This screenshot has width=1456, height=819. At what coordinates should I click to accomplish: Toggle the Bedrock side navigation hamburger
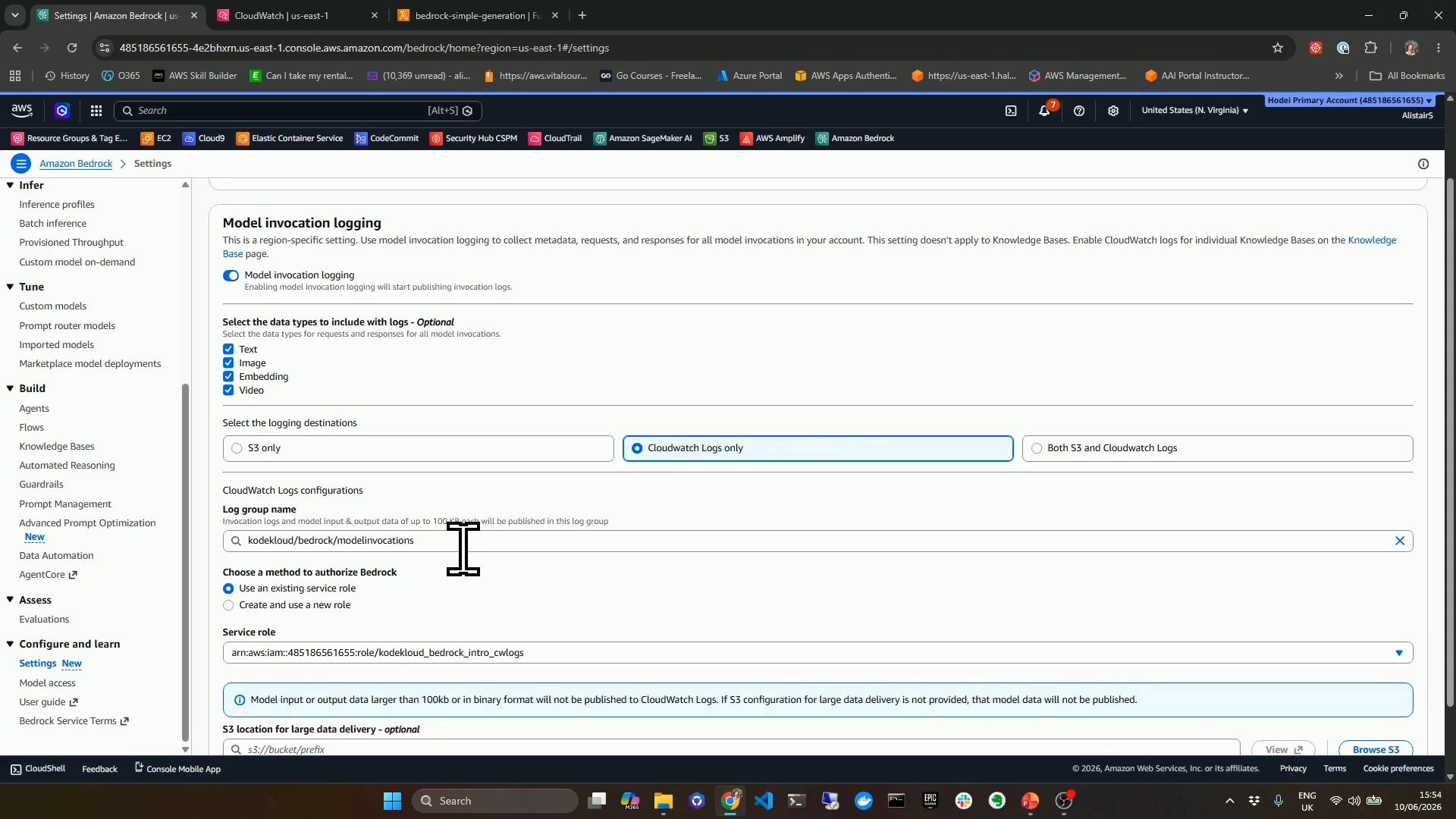[21, 164]
